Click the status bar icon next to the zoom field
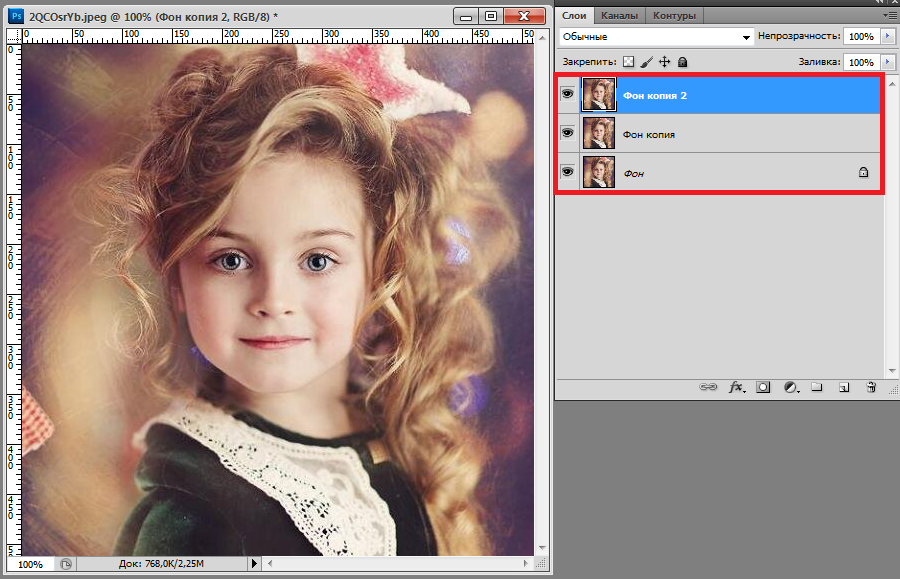 point(66,564)
